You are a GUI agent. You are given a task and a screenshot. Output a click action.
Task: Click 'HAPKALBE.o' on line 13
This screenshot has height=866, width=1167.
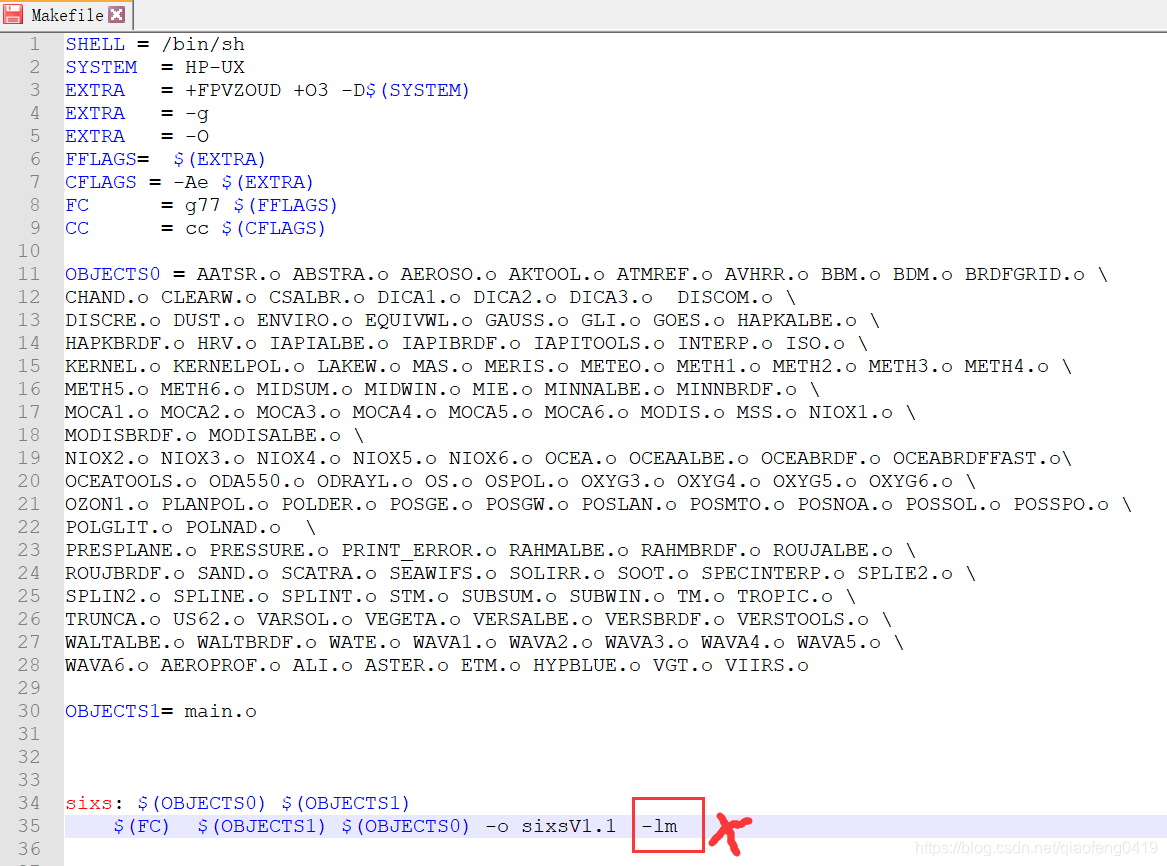tap(797, 320)
